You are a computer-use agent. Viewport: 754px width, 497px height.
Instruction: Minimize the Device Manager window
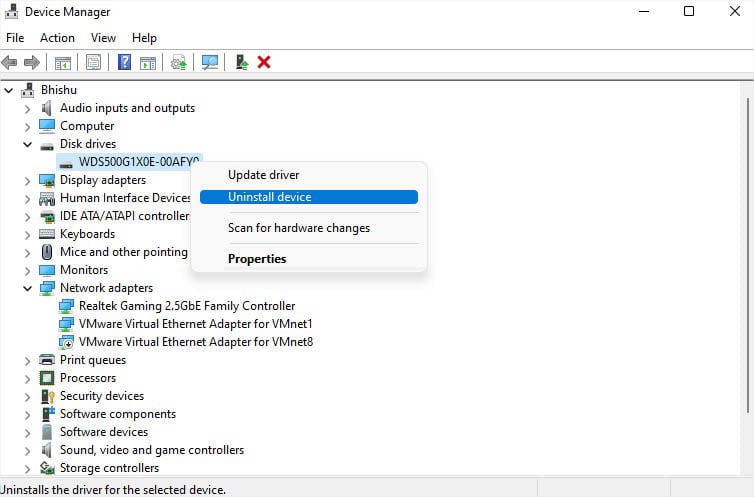point(644,11)
